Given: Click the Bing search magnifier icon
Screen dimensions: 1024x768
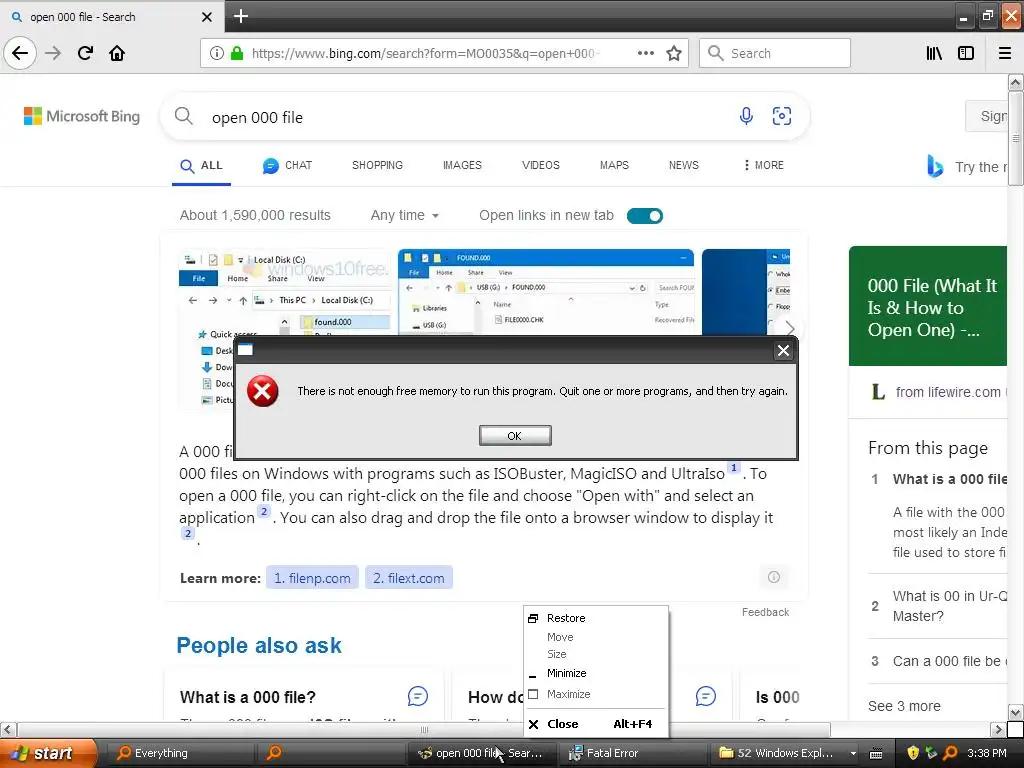Looking at the screenshot, I should (184, 116).
